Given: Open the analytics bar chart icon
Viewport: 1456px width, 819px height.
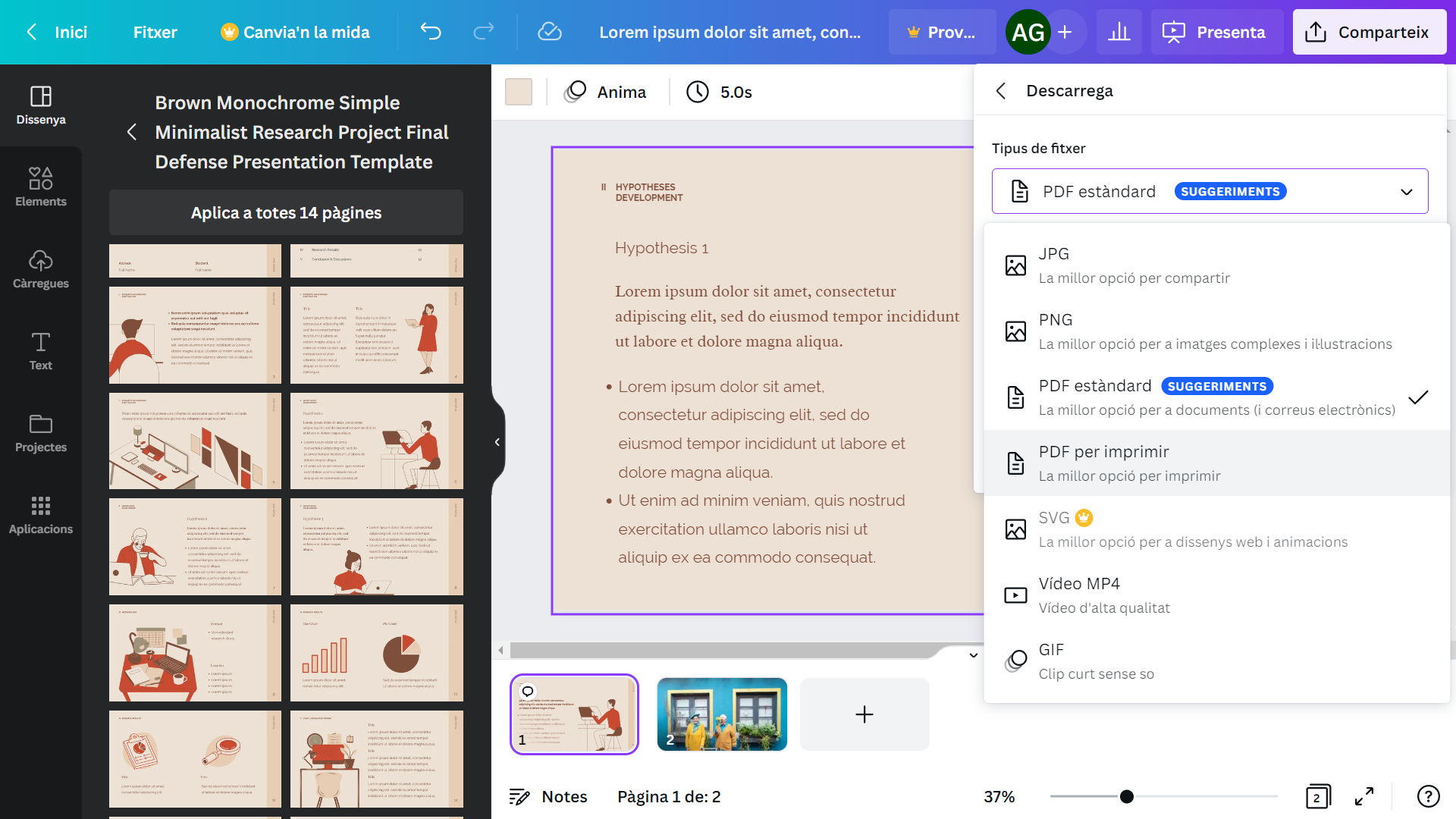Looking at the screenshot, I should pyautogui.click(x=1119, y=32).
